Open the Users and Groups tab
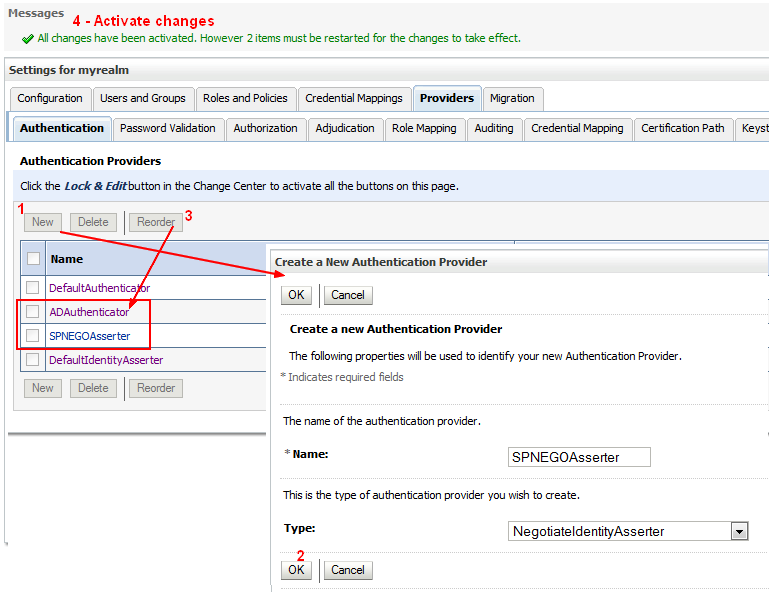This screenshot has height=592, width=769. [x=143, y=98]
